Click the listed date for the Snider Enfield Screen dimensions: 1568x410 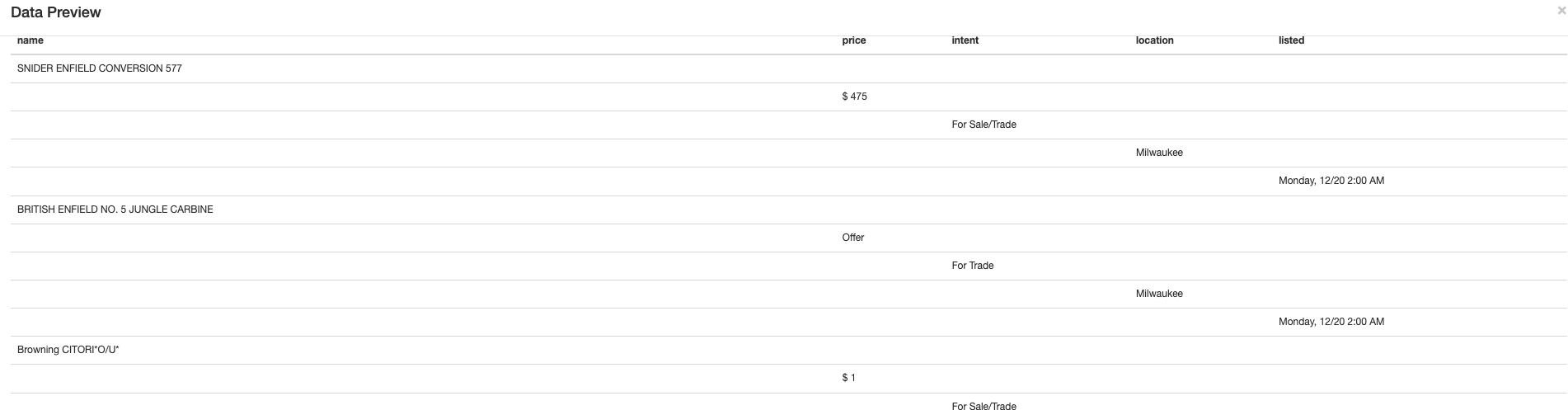click(x=1331, y=181)
